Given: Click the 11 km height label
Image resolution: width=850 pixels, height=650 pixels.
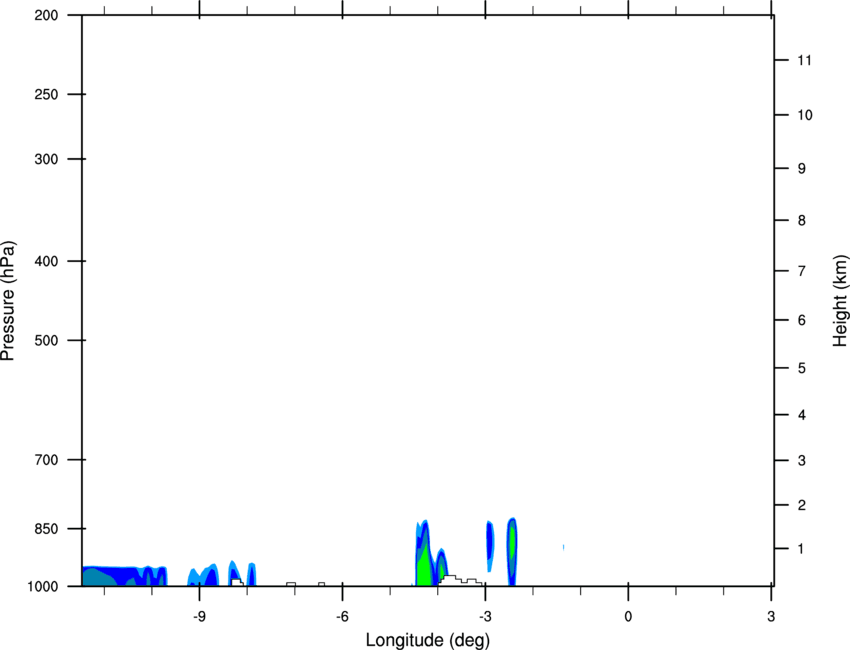Looking at the screenshot, I should coord(804,60).
